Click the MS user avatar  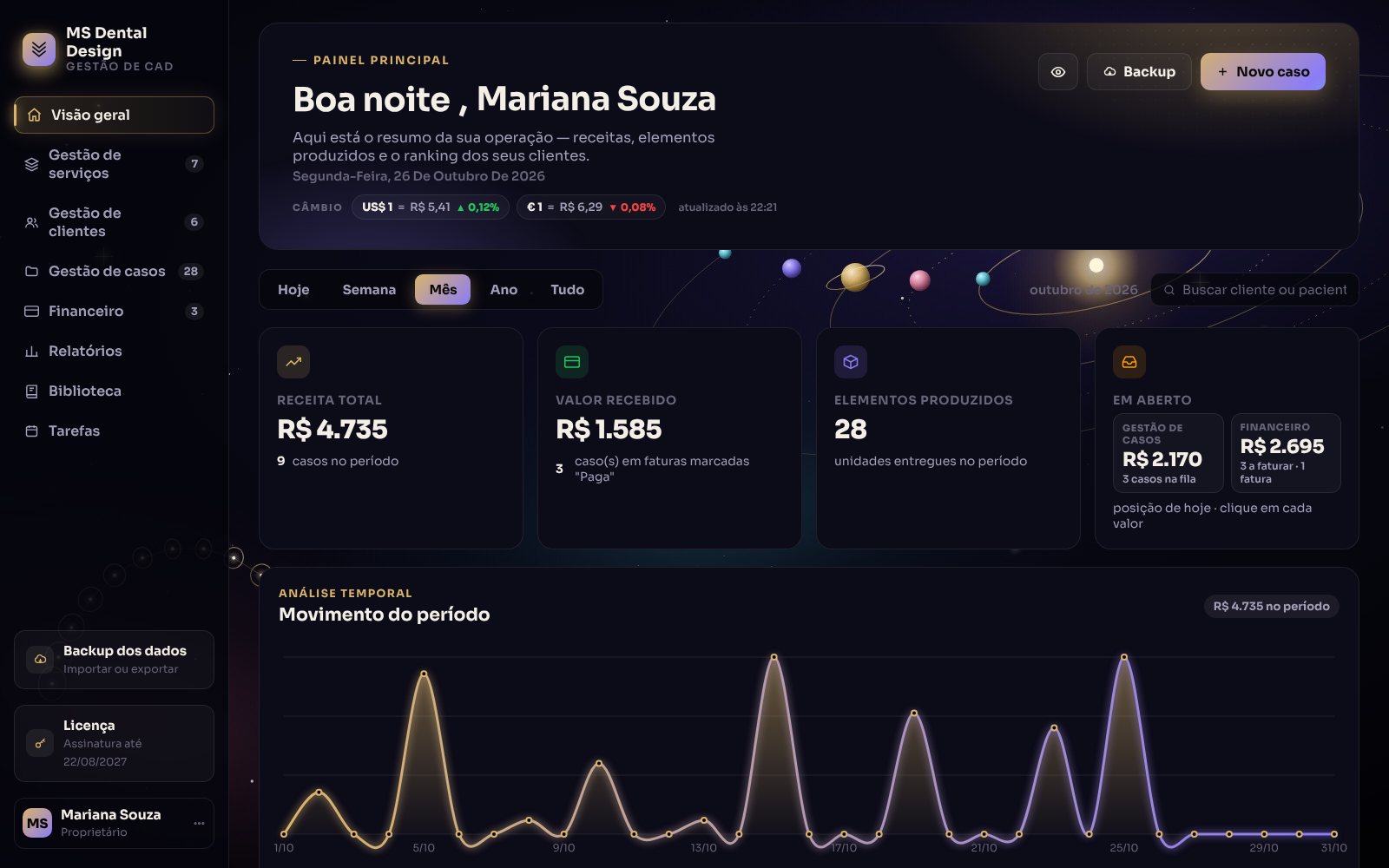tap(37, 823)
